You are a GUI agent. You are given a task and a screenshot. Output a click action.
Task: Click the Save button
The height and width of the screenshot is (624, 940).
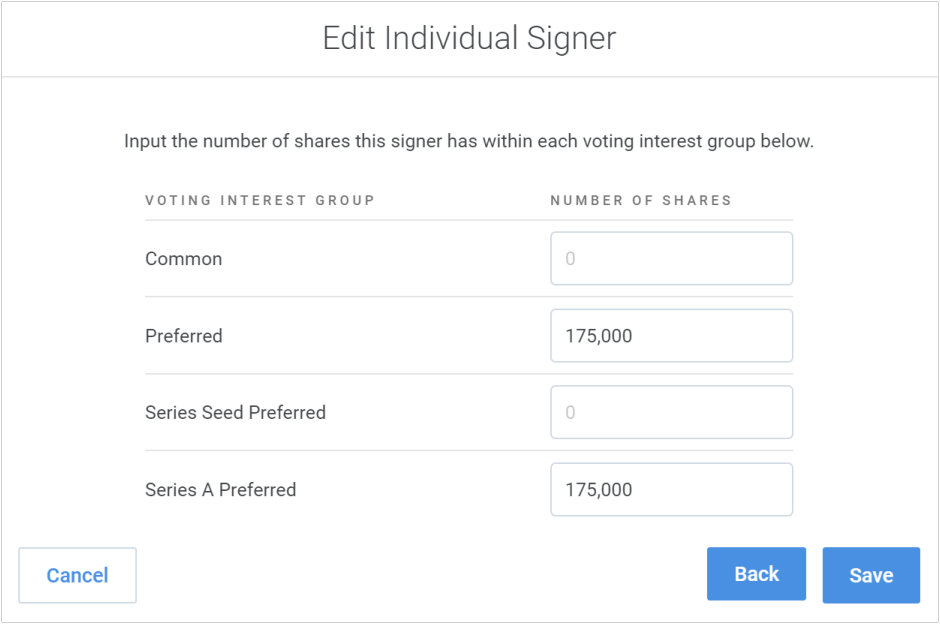click(x=871, y=575)
